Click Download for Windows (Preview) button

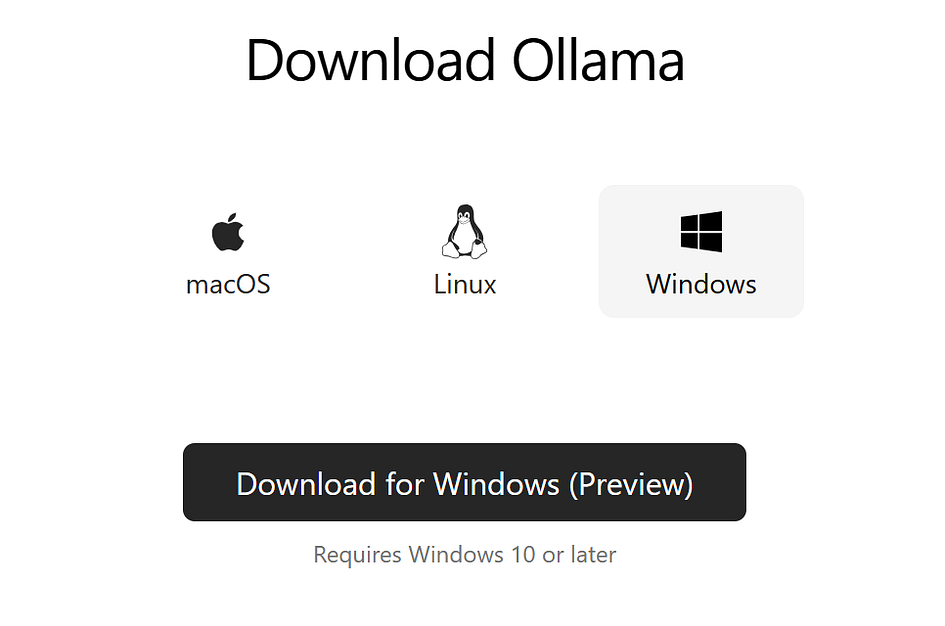point(465,482)
